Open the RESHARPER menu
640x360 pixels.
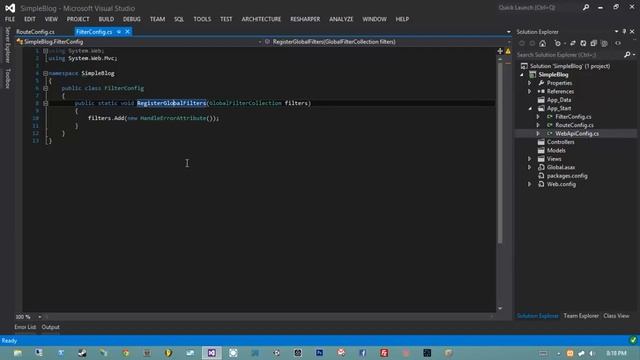(x=305, y=19)
